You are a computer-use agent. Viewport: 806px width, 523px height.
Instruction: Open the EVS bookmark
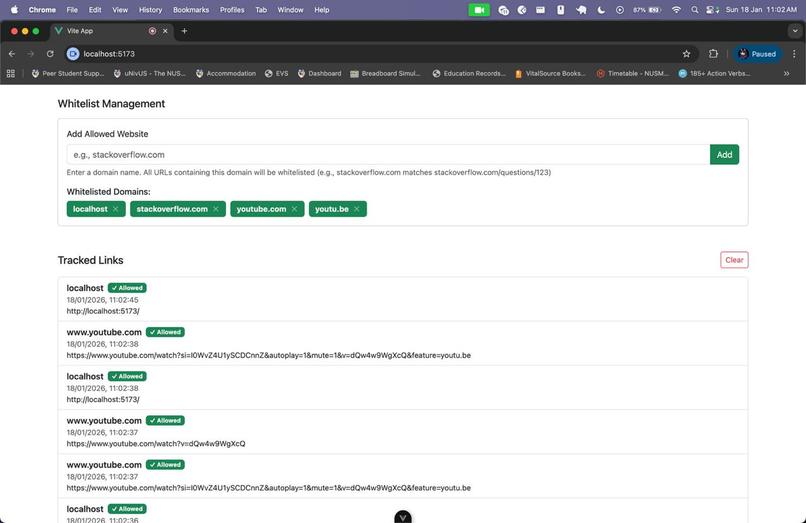tap(277, 74)
